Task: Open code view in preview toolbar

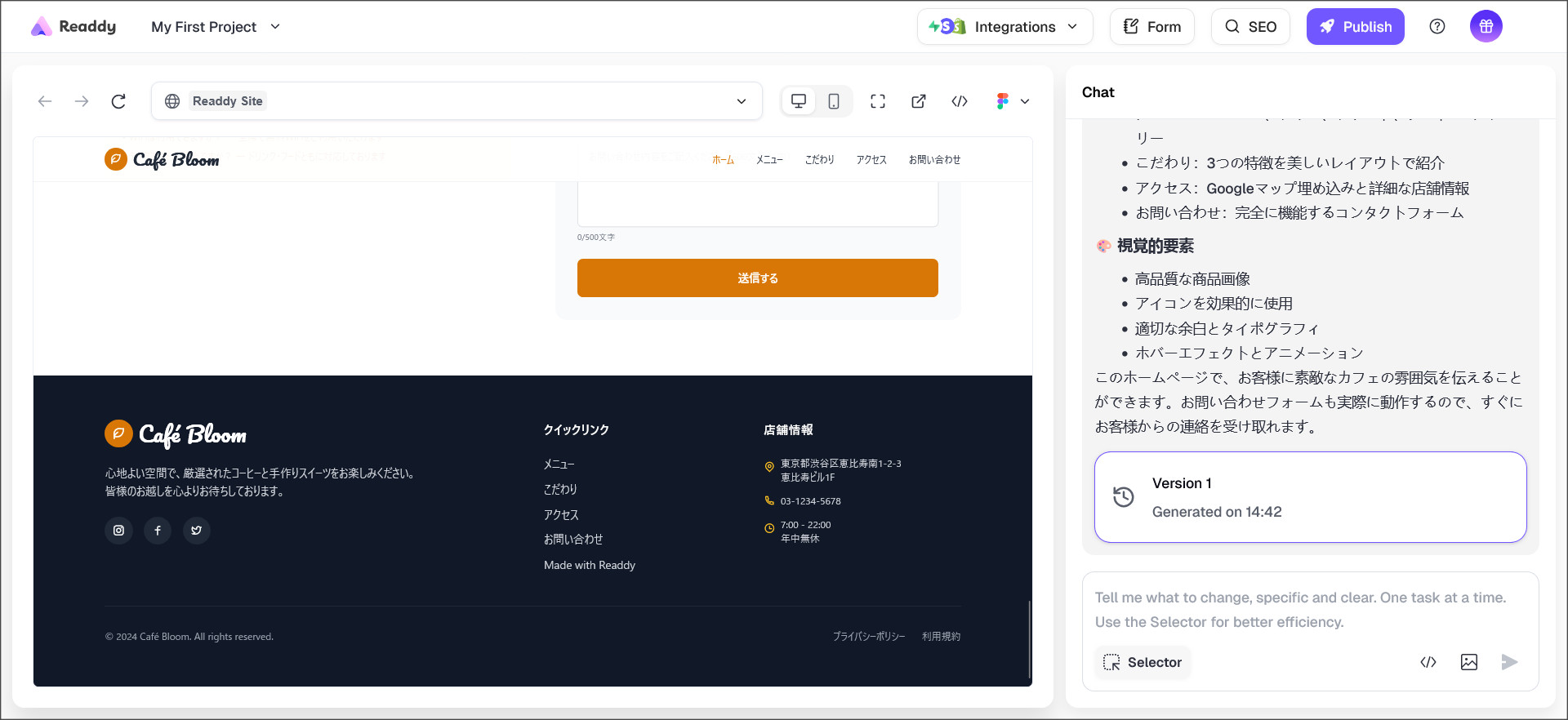Action: click(x=960, y=101)
